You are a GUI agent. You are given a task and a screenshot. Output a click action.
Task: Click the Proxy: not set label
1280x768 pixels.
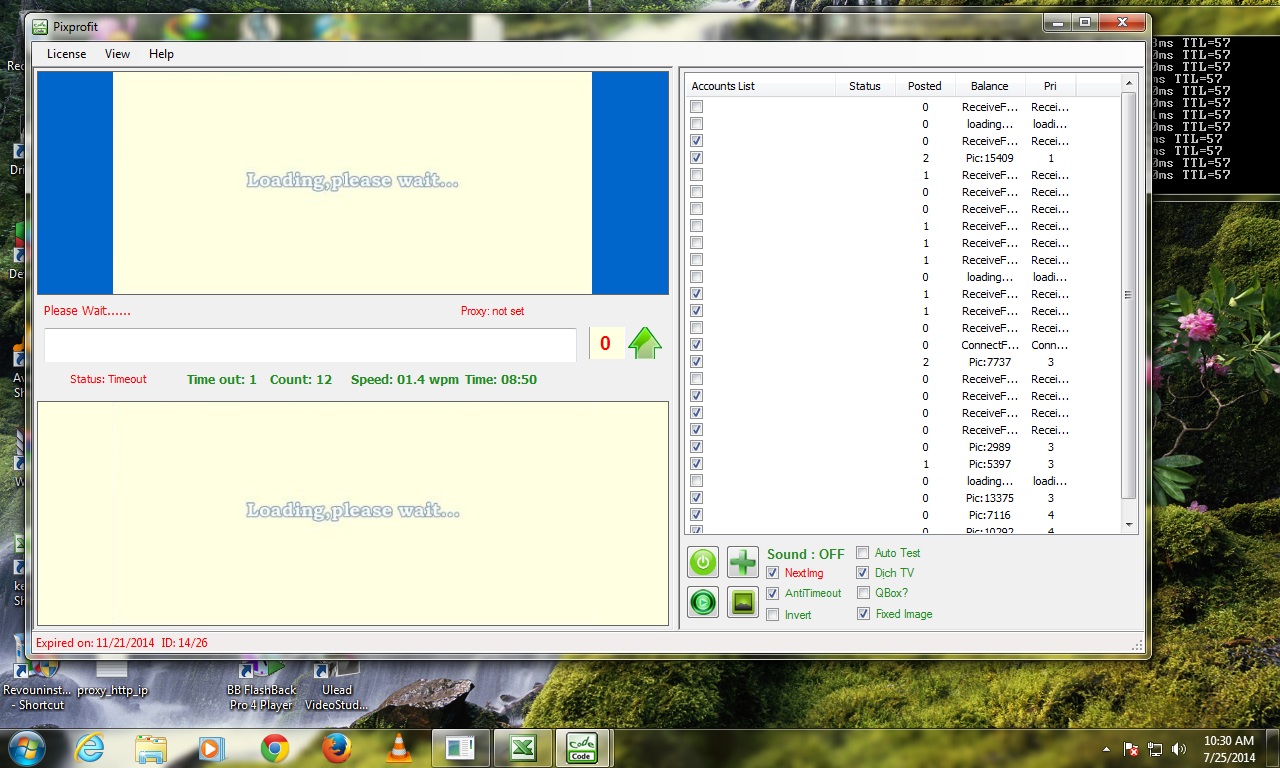click(492, 311)
